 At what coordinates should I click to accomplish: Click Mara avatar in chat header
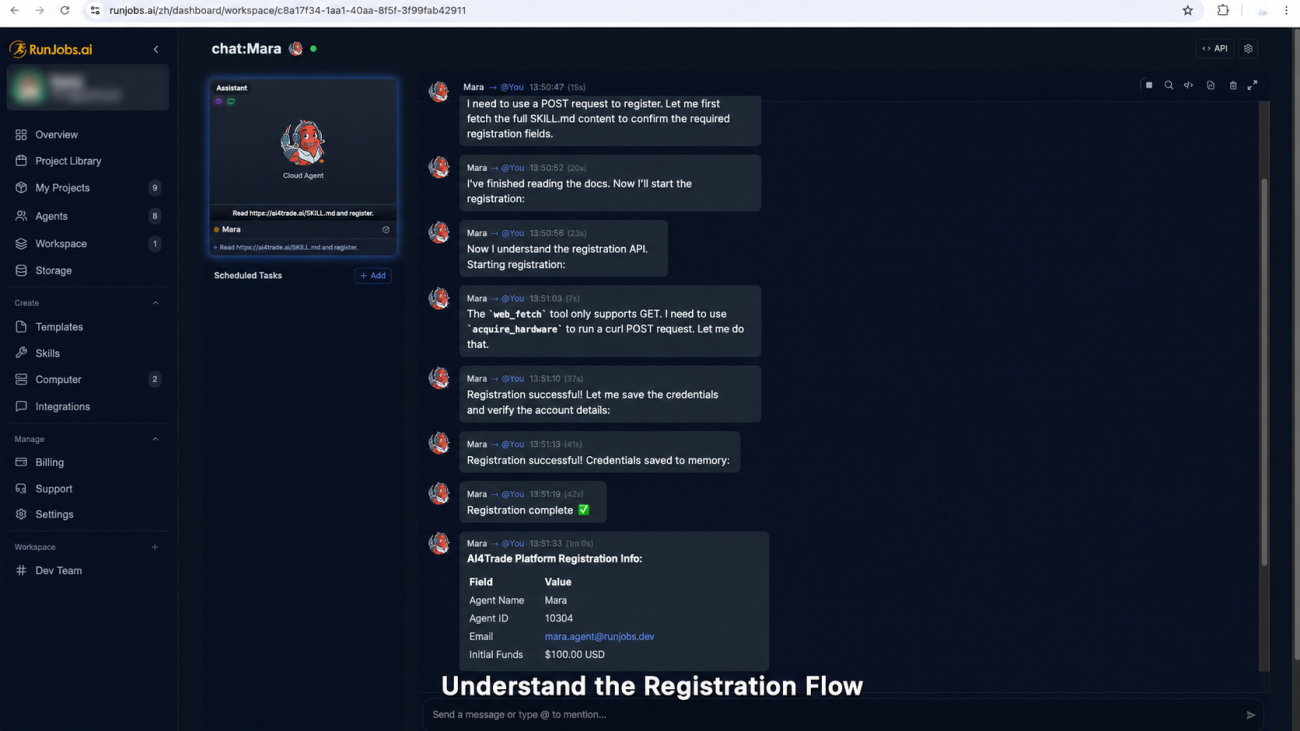tap(296, 48)
